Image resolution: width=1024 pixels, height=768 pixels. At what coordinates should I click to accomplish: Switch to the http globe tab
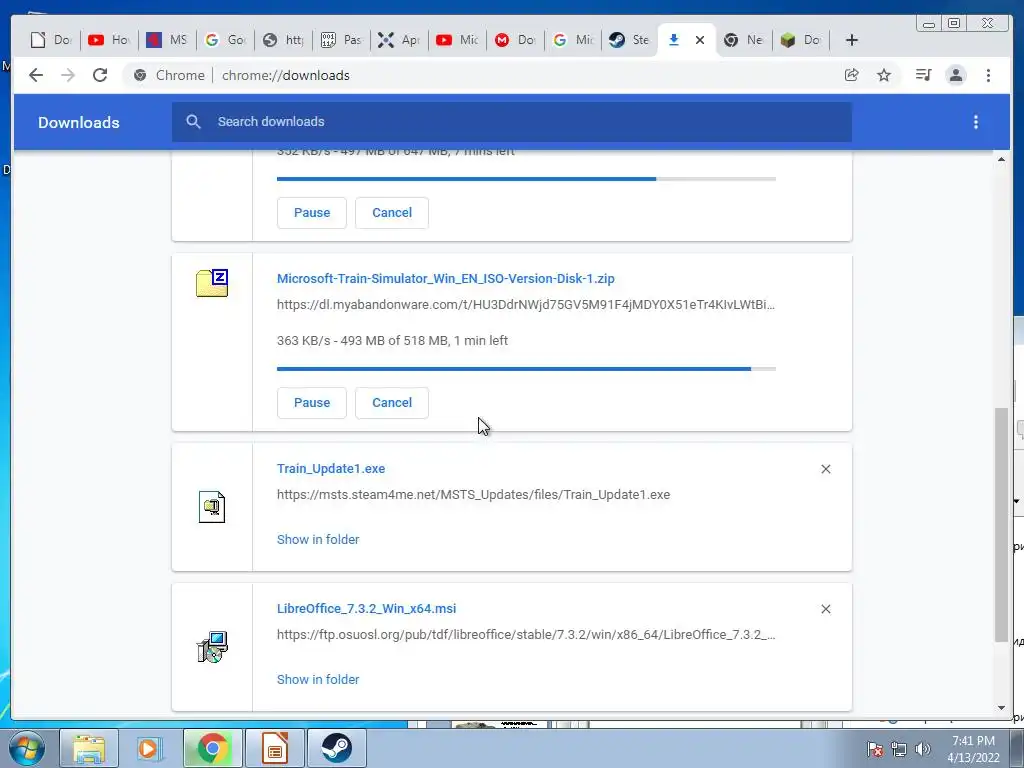tap(283, 40)
